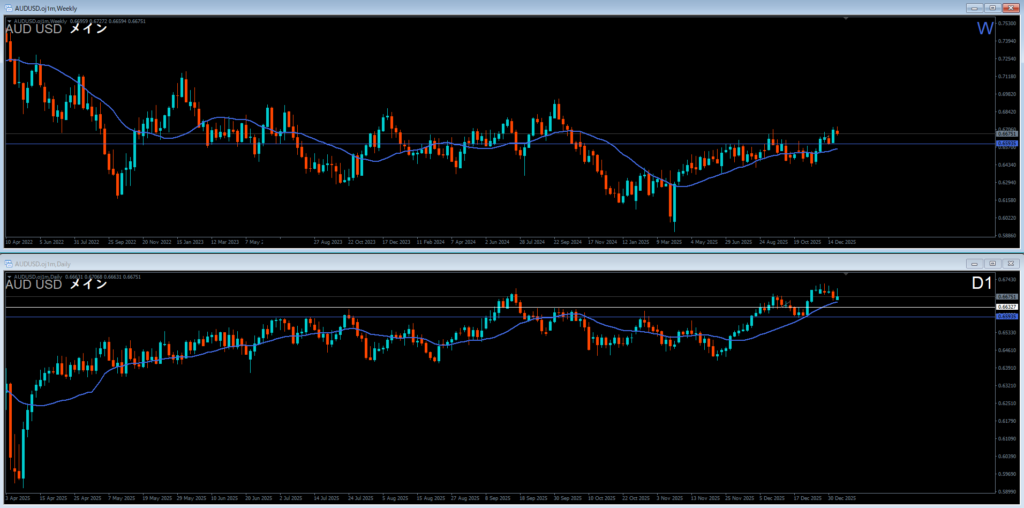Click the white D1 timeframe label
This screenshot has width=1024, height=508.
[x=983, y=284]
